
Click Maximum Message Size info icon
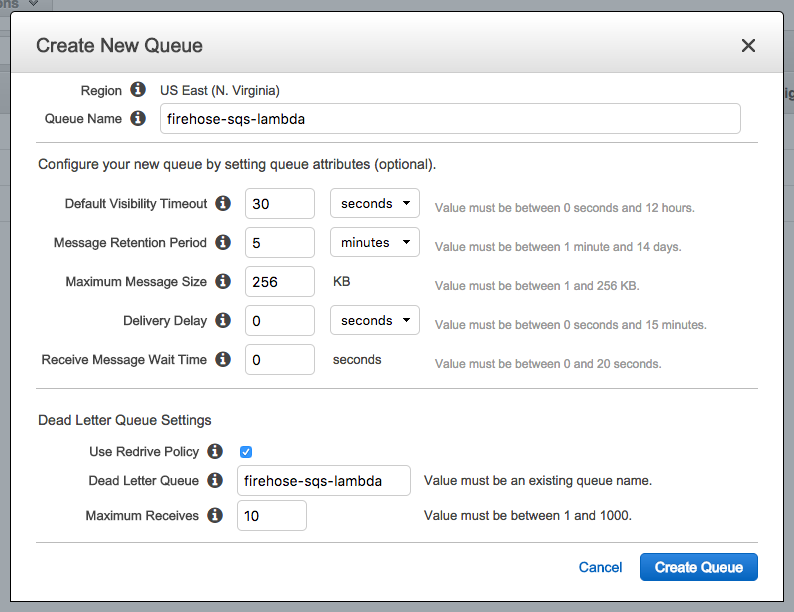[223, 281]
